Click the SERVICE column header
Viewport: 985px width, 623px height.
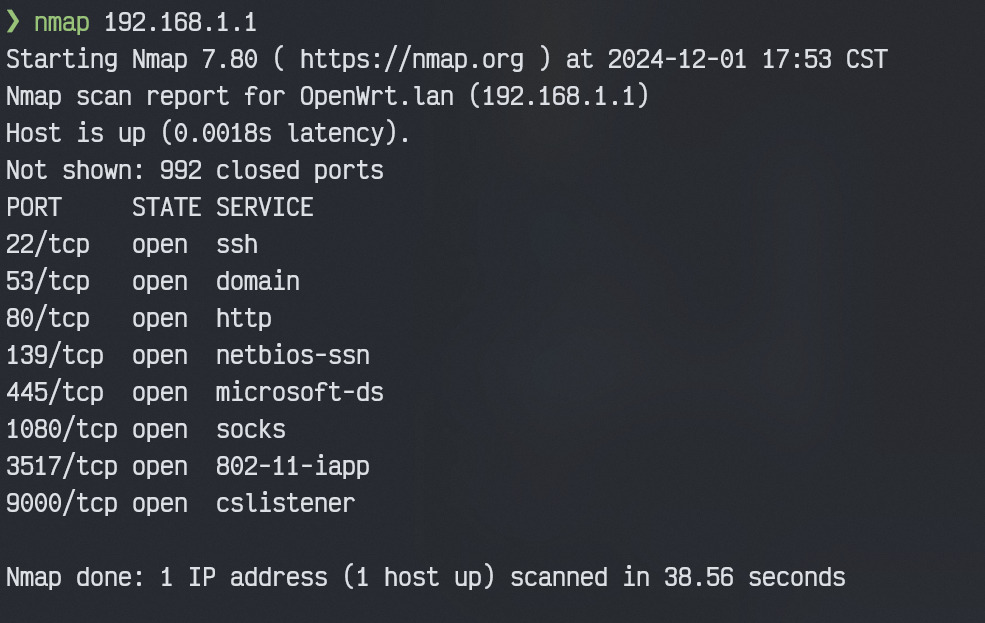click(265, 207)
